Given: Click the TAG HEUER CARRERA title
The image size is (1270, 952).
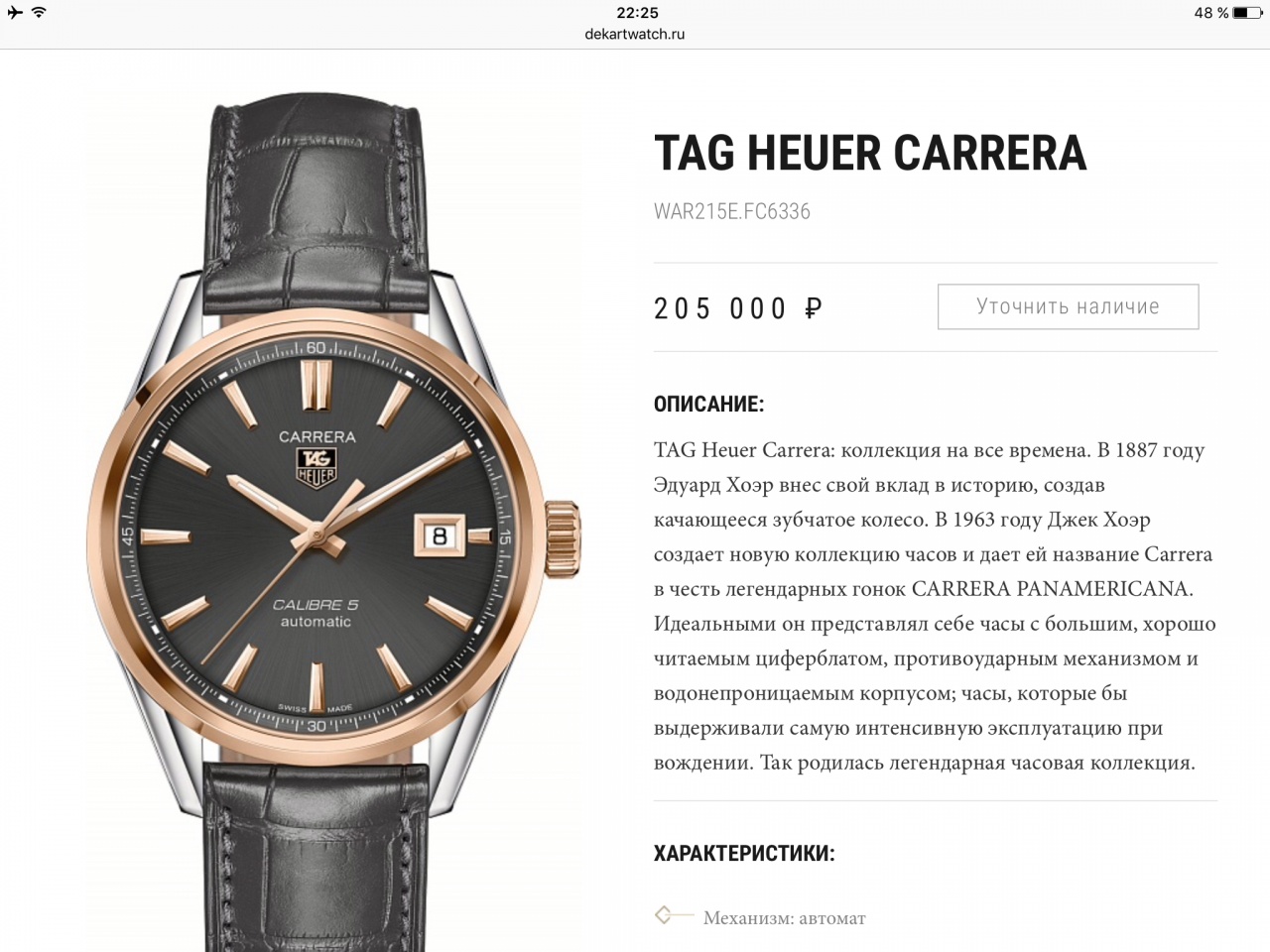Looking at the screenshot, I should pos(870,153).
